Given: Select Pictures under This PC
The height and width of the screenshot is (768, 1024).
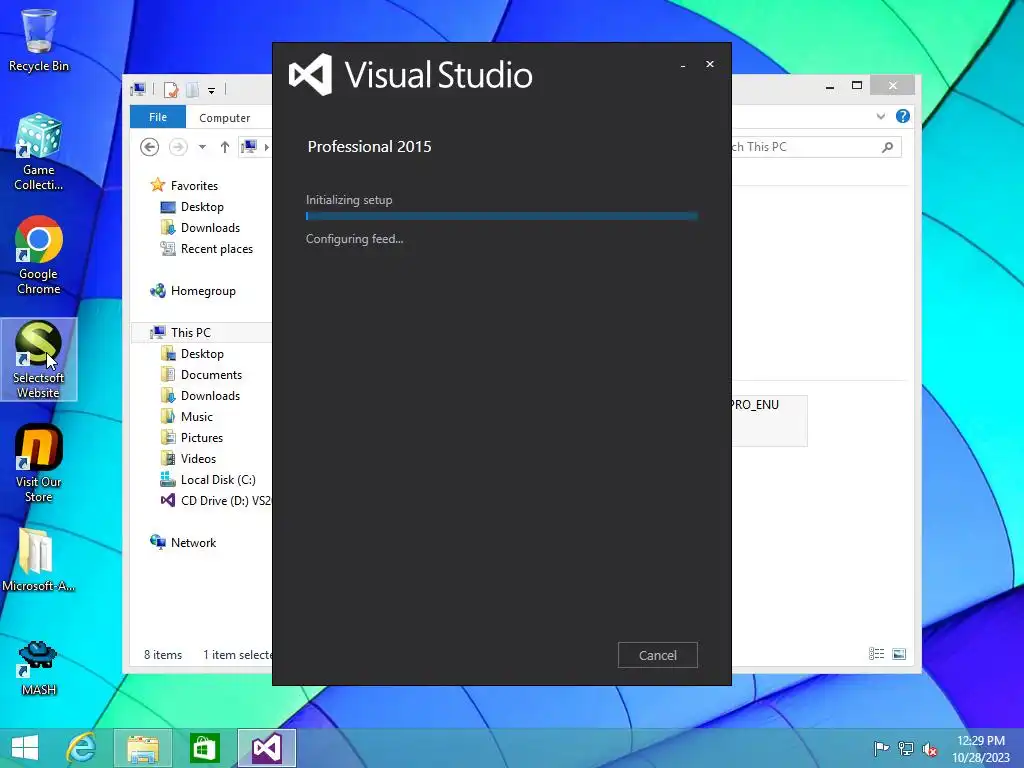Looking at the screenshot, I should (x=191, y=438).
